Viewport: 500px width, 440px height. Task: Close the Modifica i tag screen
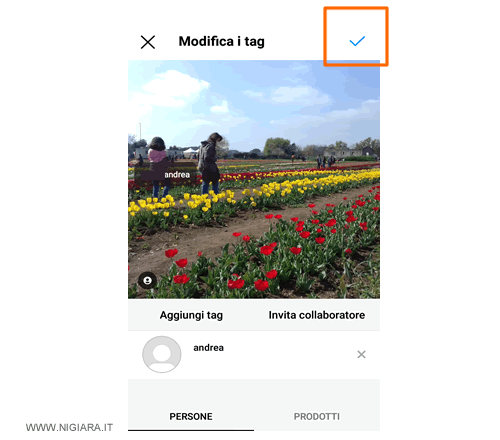(148, 42)
